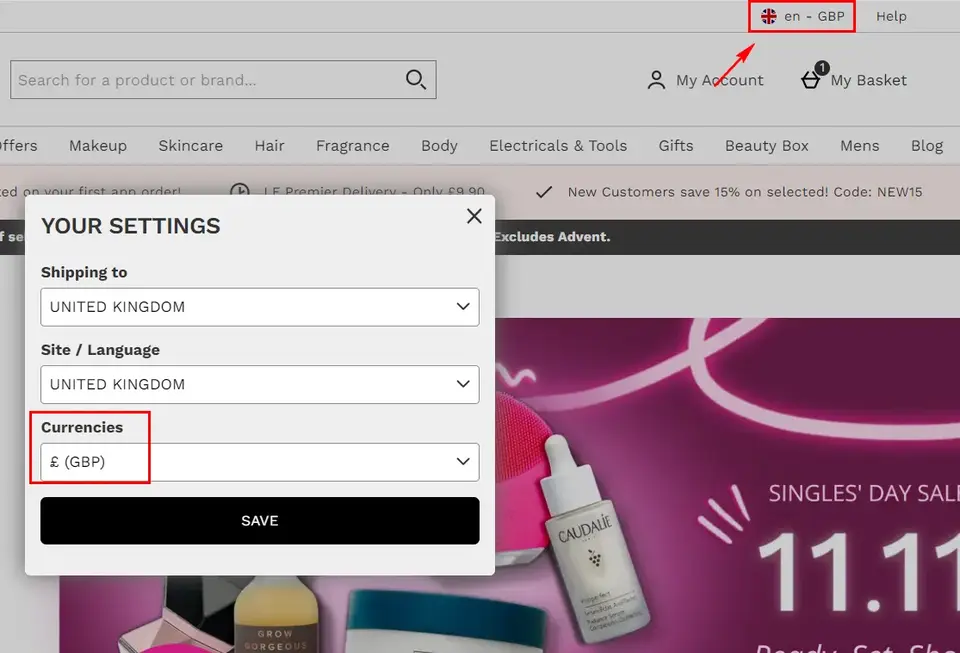960x653 pixels.
Task: Open the Shipping to dropdown
Action: point(260,307)
